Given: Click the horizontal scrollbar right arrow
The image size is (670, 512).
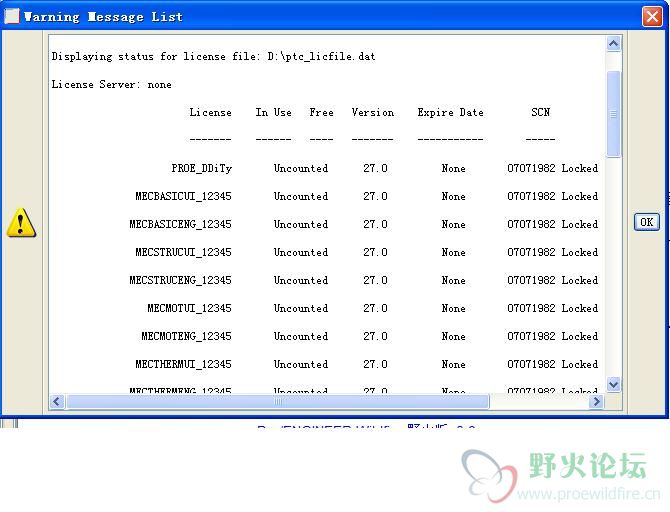Looking at the screenshot, I should (x=597, y=401).
